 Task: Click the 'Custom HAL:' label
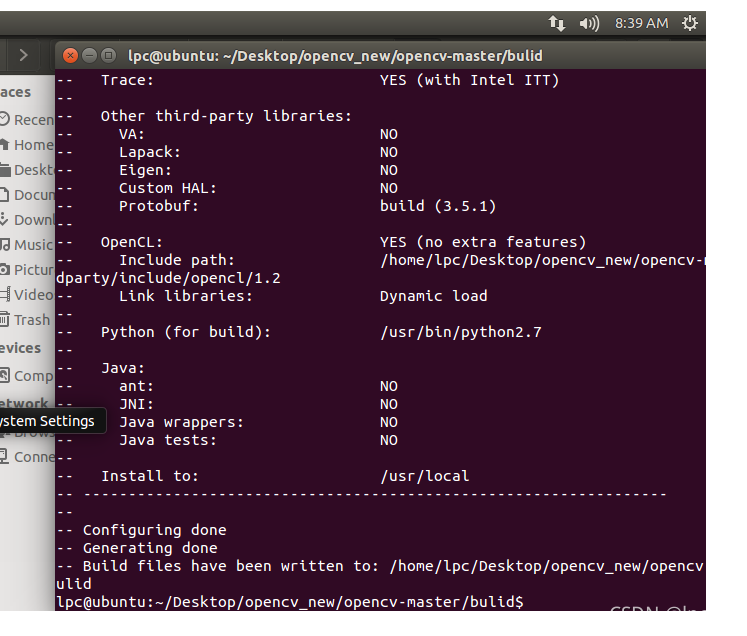[x=168, y=188]
